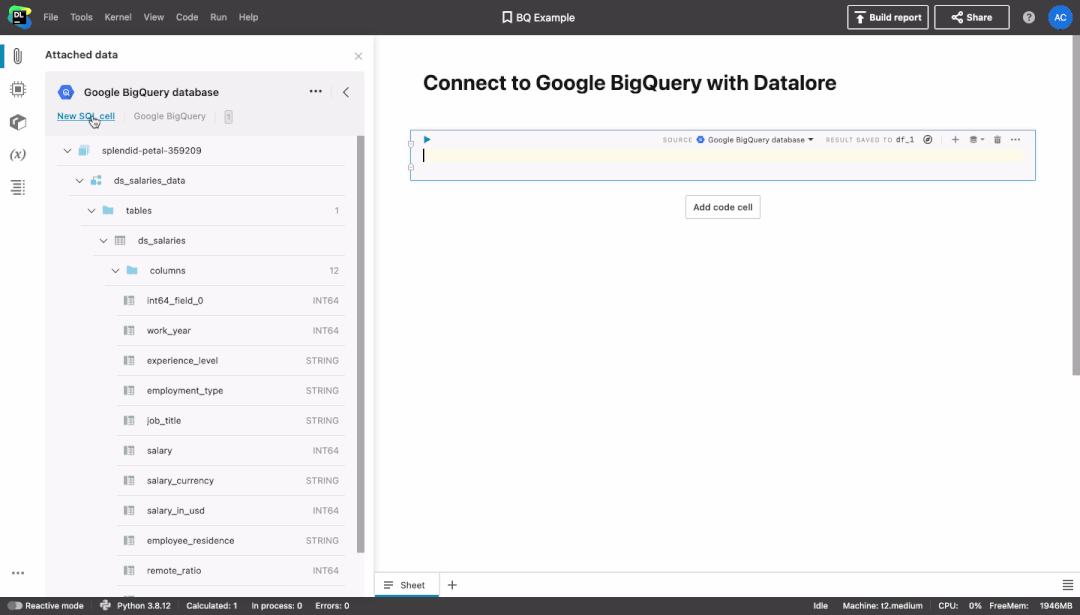Screen dimensions: 1080x615
Task: Open the sheet list icon at bottom right
Action: 1068,585
